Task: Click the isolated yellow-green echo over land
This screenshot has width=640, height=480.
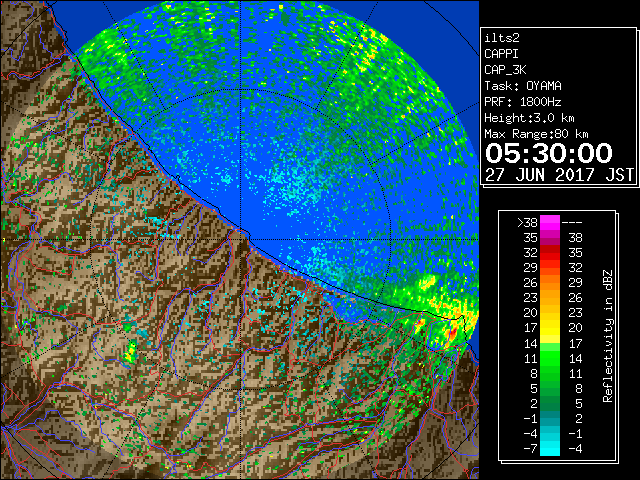Action: [x=131, y=352]
